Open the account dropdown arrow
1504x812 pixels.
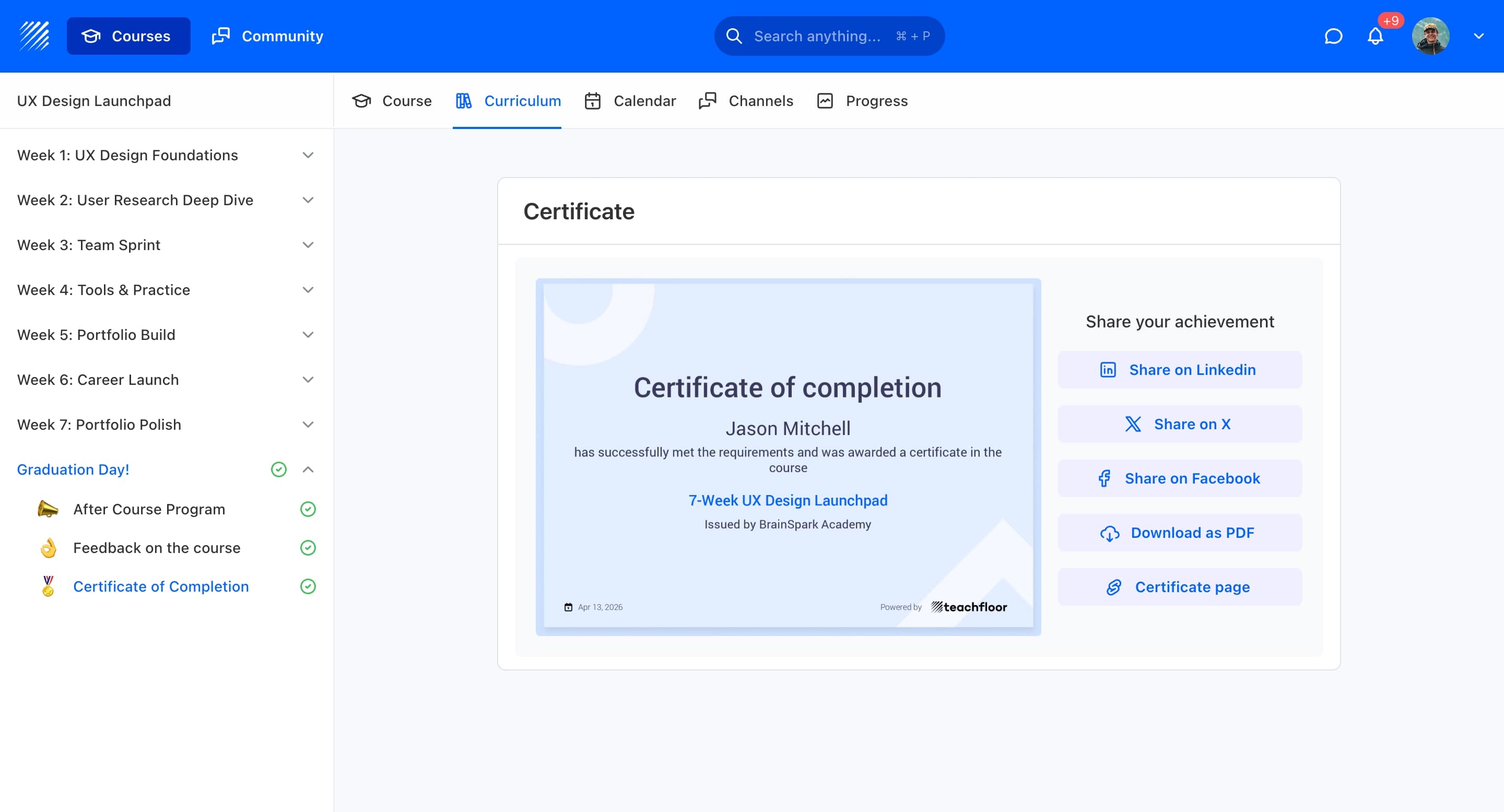click(x=1478, y=36)
